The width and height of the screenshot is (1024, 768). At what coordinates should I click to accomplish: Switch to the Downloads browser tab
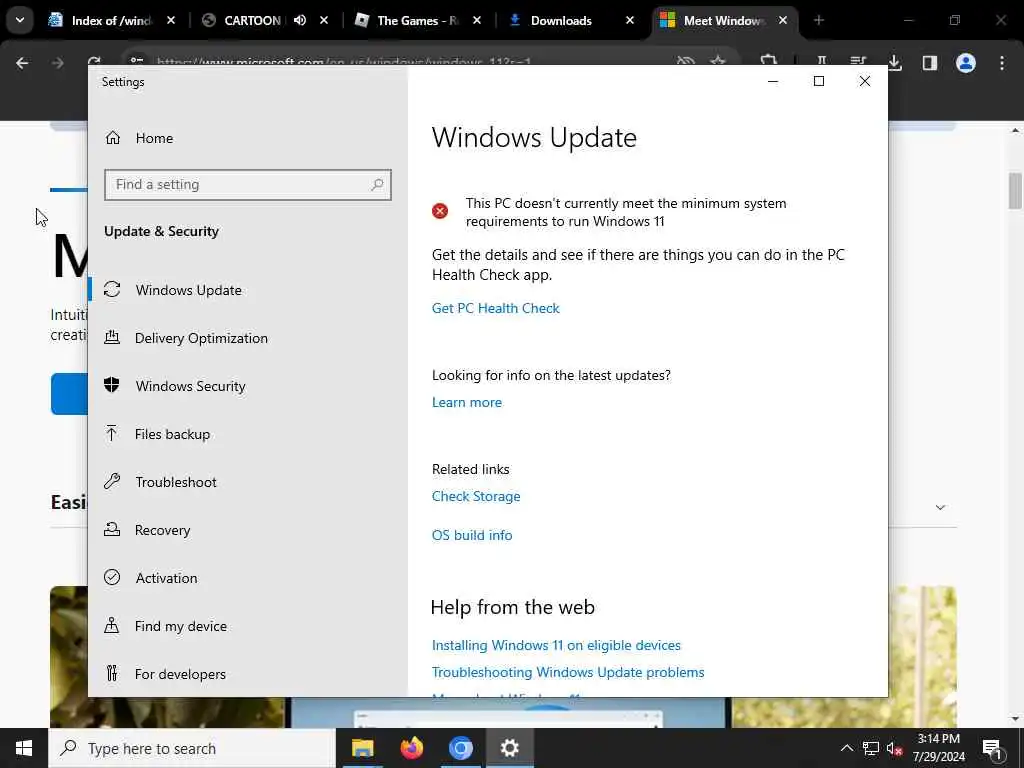561,20
